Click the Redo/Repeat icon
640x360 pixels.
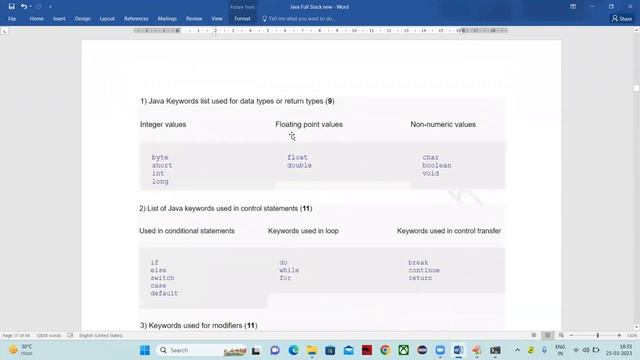coord(39,7)
